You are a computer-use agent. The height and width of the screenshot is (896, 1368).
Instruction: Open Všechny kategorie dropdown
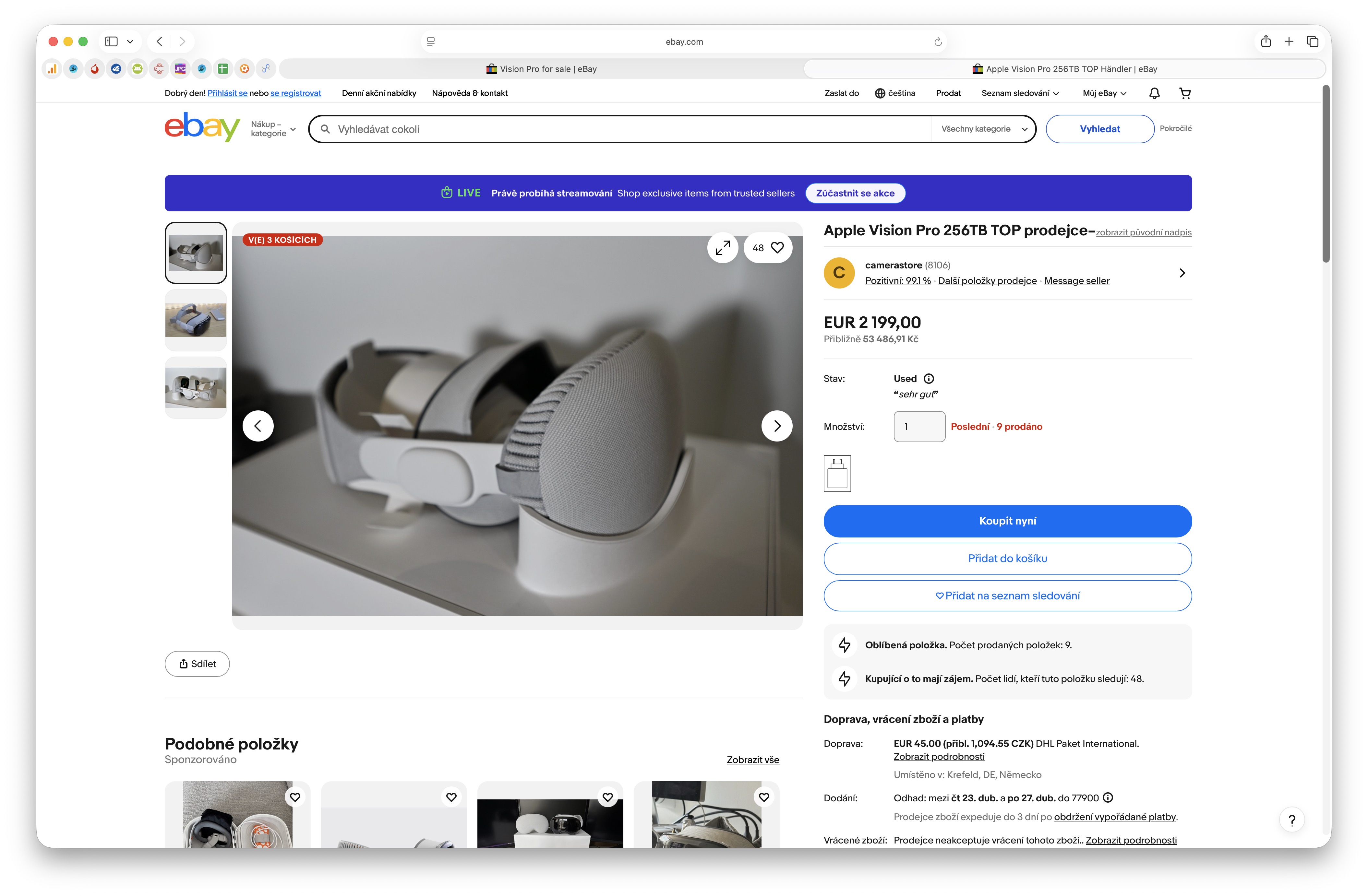pos(983,129)
